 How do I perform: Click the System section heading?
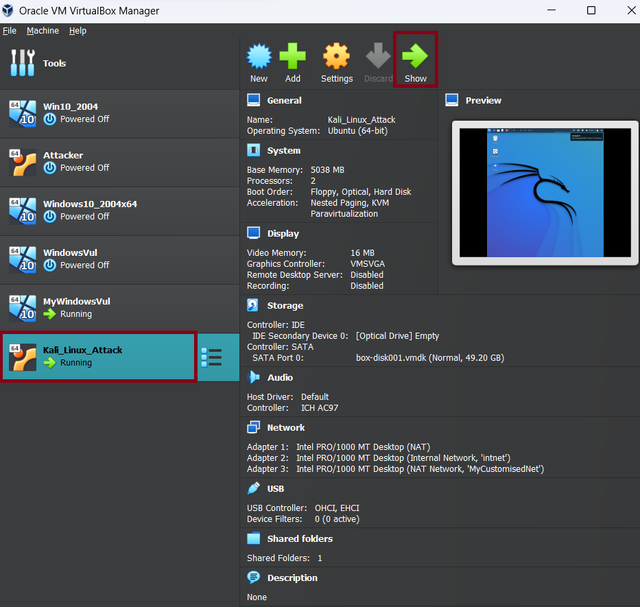point(284,151)
